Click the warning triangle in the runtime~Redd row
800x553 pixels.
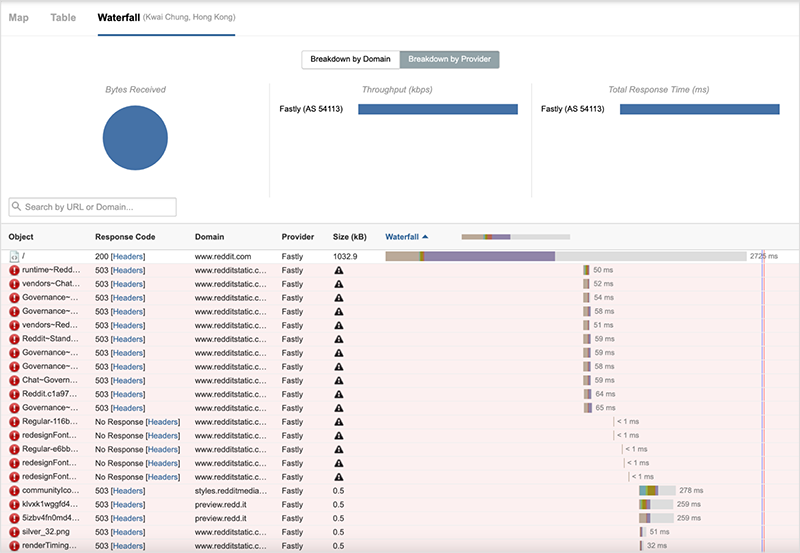(339, 270)
